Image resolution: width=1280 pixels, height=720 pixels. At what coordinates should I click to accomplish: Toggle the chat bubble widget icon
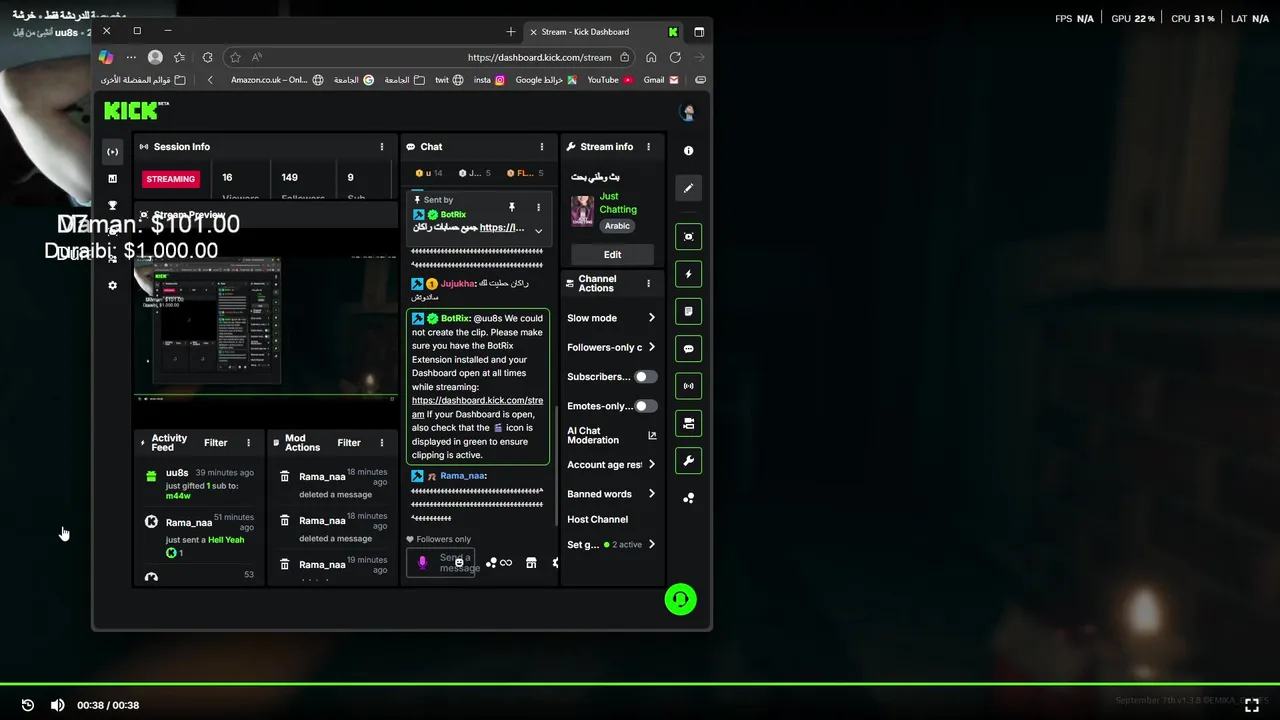point(688,349)
